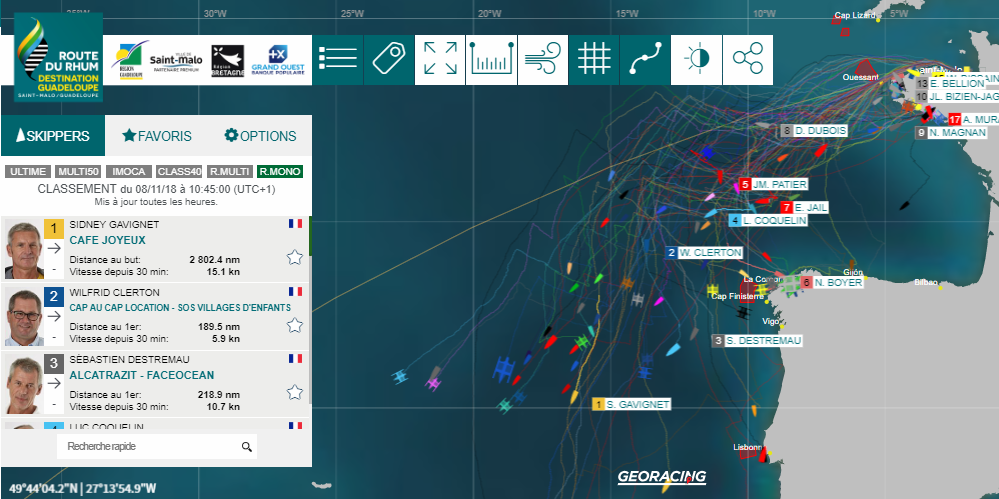Open the Région Guadeloupe sponsor logo
The width and height of the screenshot is (999, 499).
coord(129,60)
